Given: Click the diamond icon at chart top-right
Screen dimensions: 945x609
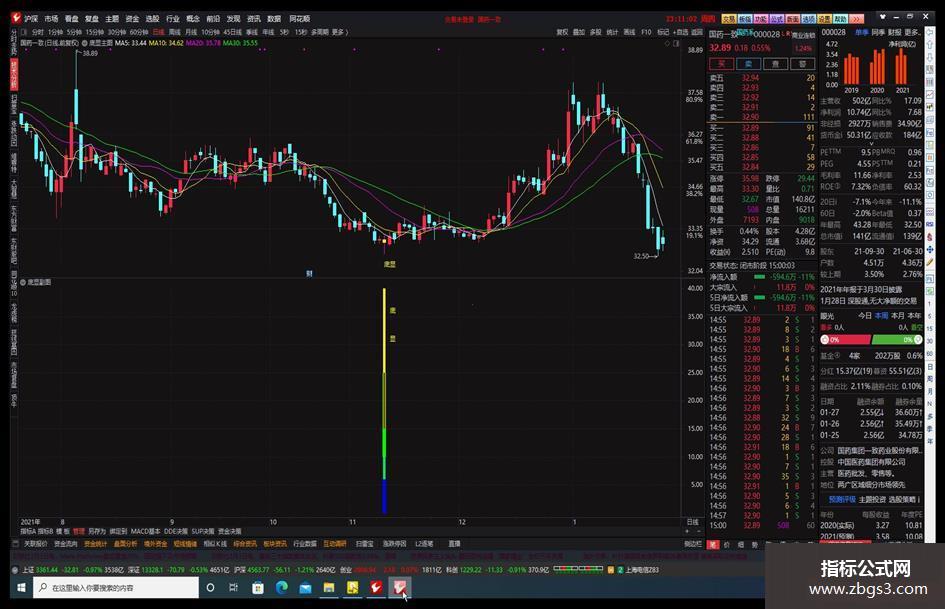Looking at the screenshot, I should click(x=667, y=43).
